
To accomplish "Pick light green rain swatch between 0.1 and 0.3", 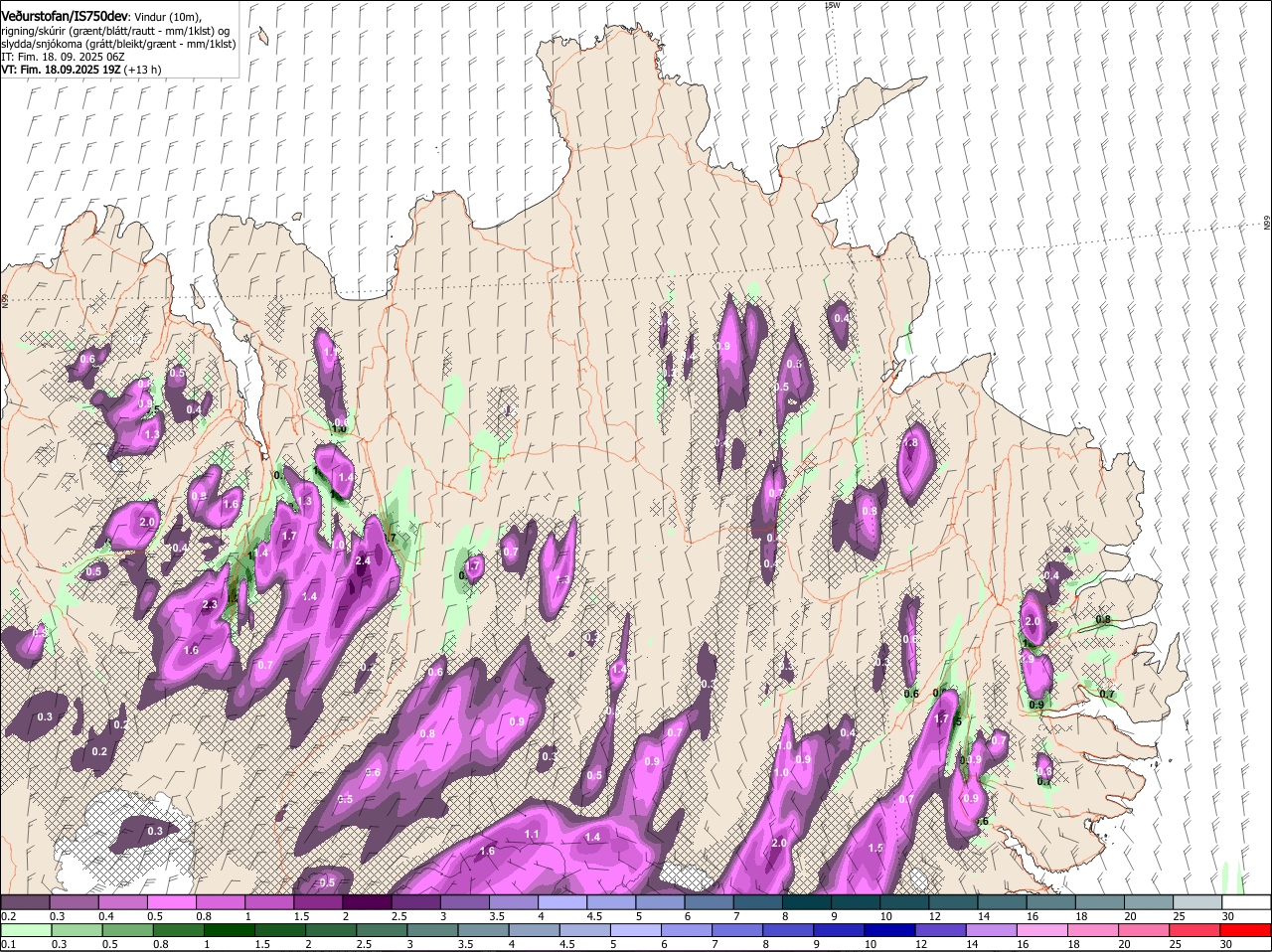I will coord(25,930).
